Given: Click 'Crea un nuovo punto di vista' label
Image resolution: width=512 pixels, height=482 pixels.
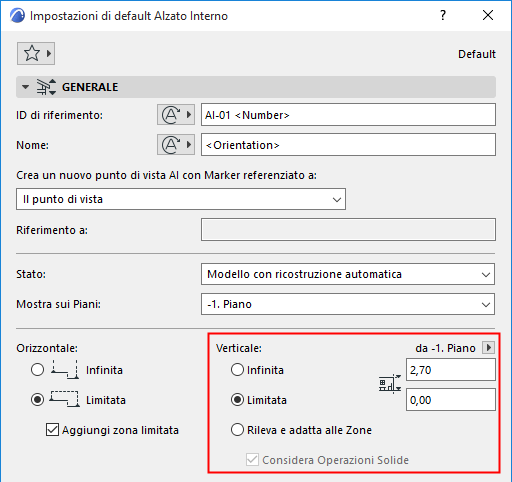Looking at the screenshot, I should click(x=166, y=175).
